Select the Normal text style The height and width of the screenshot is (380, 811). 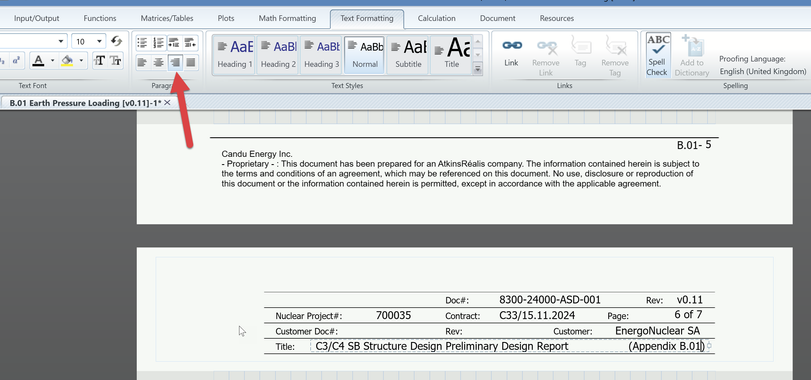coord(365,55)
